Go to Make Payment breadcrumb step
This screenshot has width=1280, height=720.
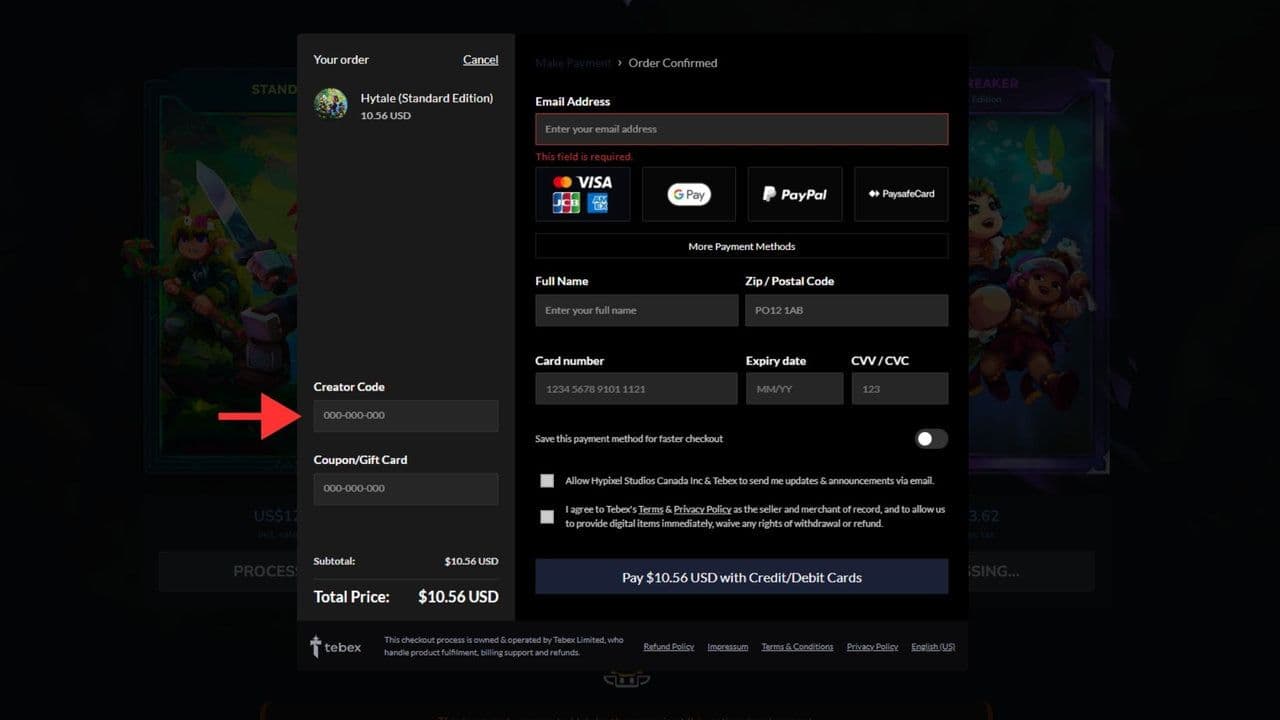573,63
